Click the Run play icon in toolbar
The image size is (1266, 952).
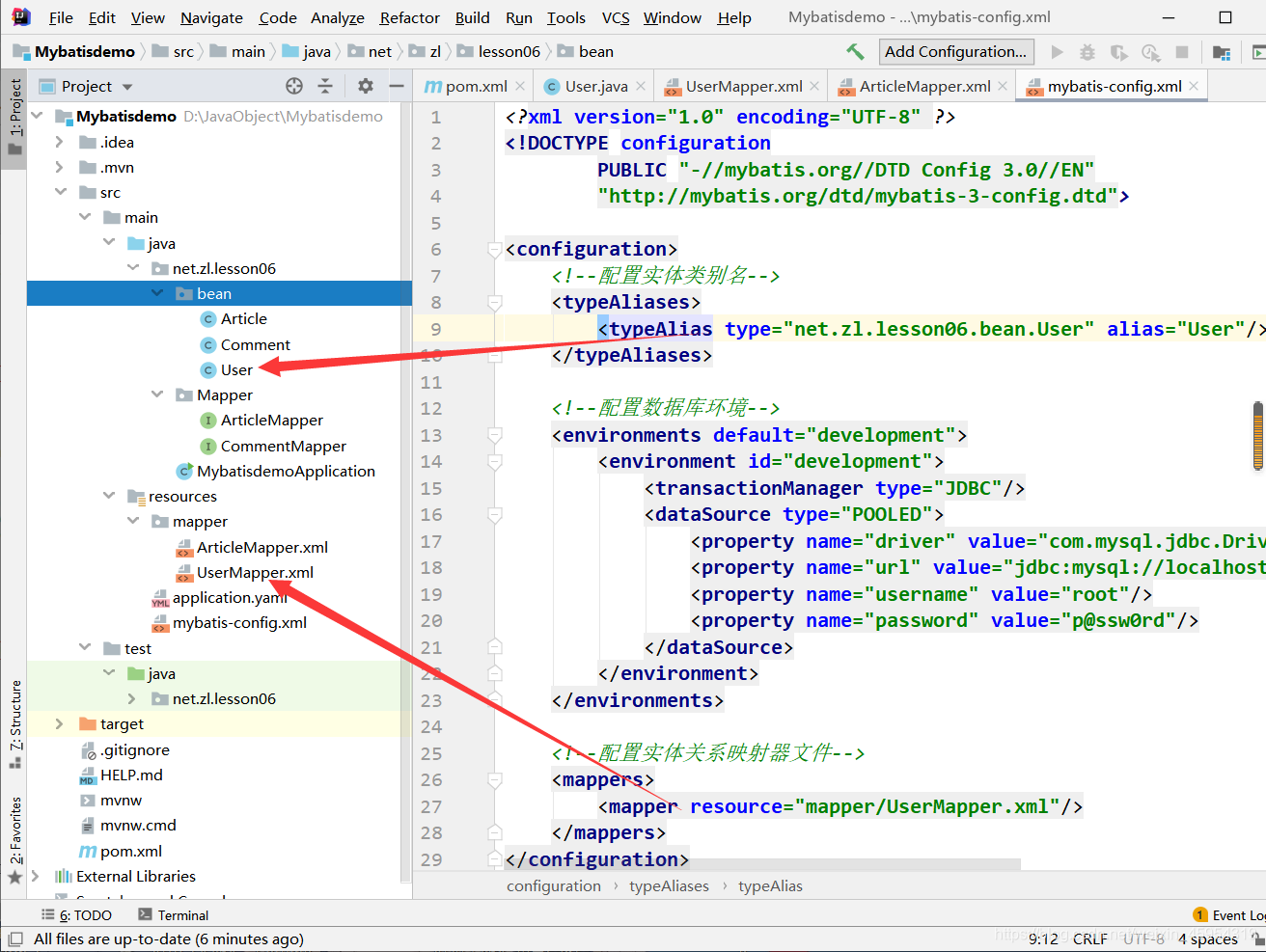click(1057, 52)
